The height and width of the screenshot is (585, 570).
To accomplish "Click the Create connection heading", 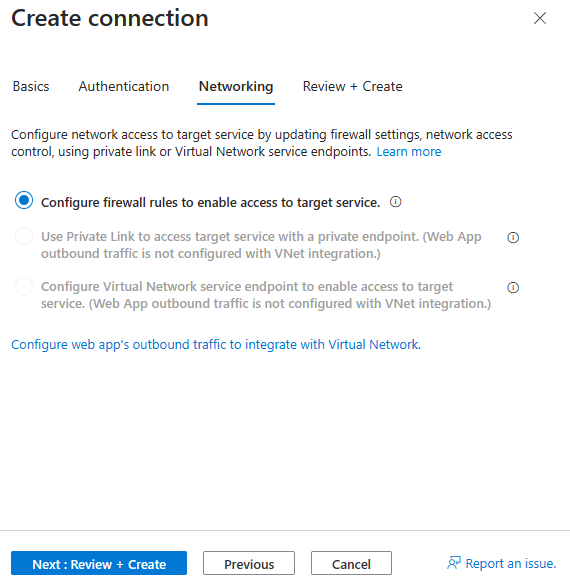I will (110, 18).
